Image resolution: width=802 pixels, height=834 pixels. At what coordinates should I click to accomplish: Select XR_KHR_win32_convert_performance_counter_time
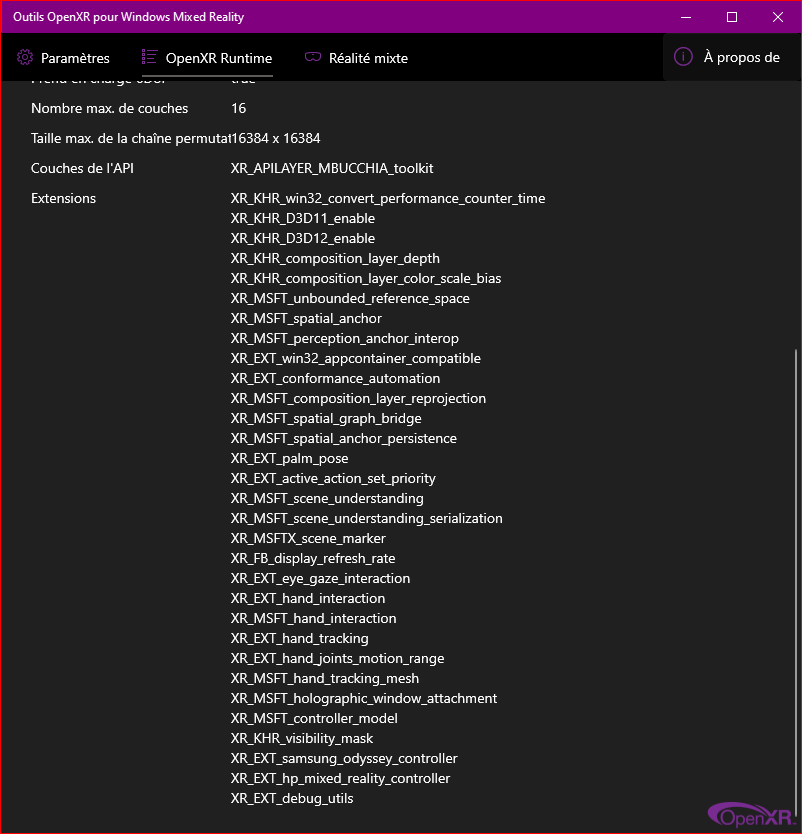click(388, 198)
